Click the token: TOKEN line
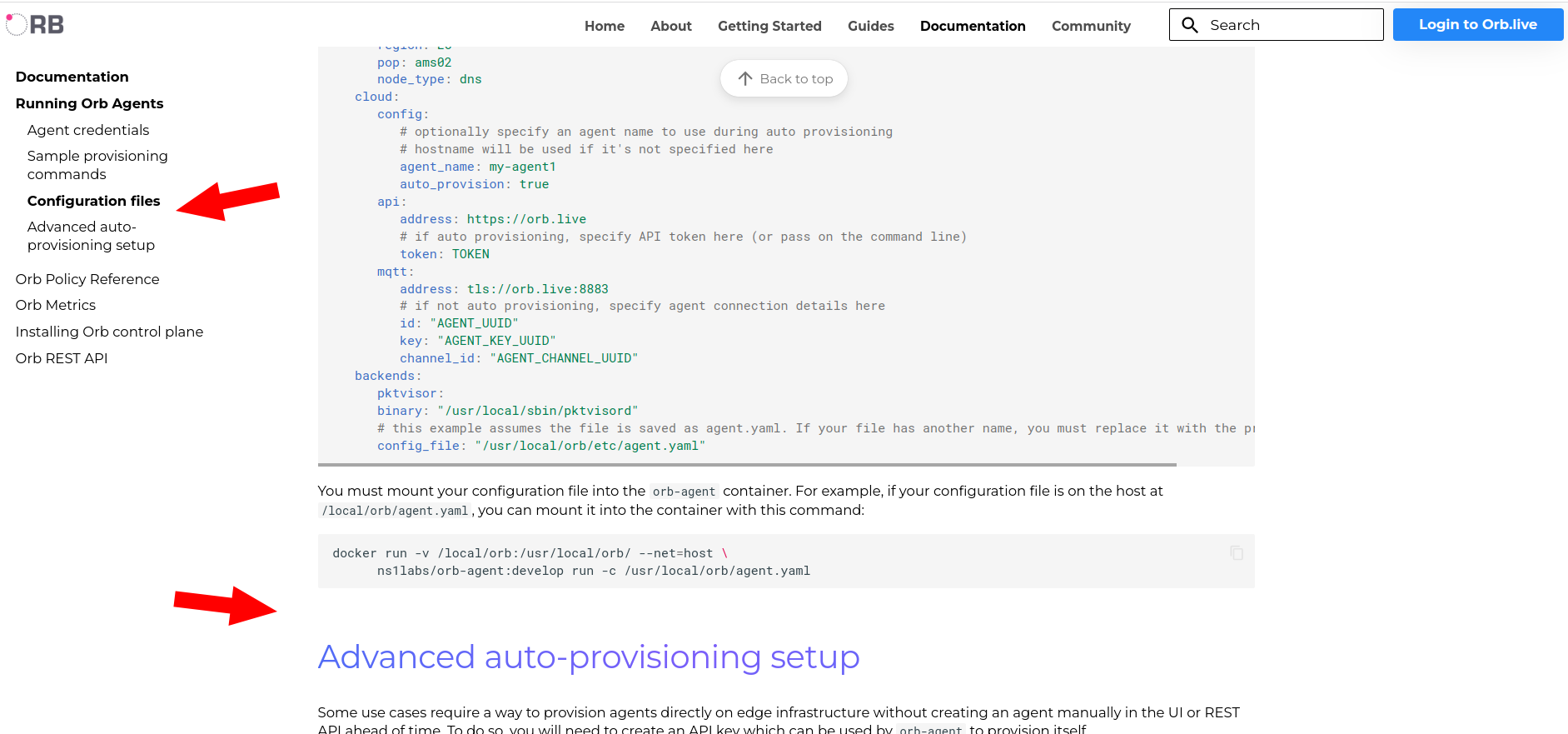The image size is (1568, 734). point(445,254)
